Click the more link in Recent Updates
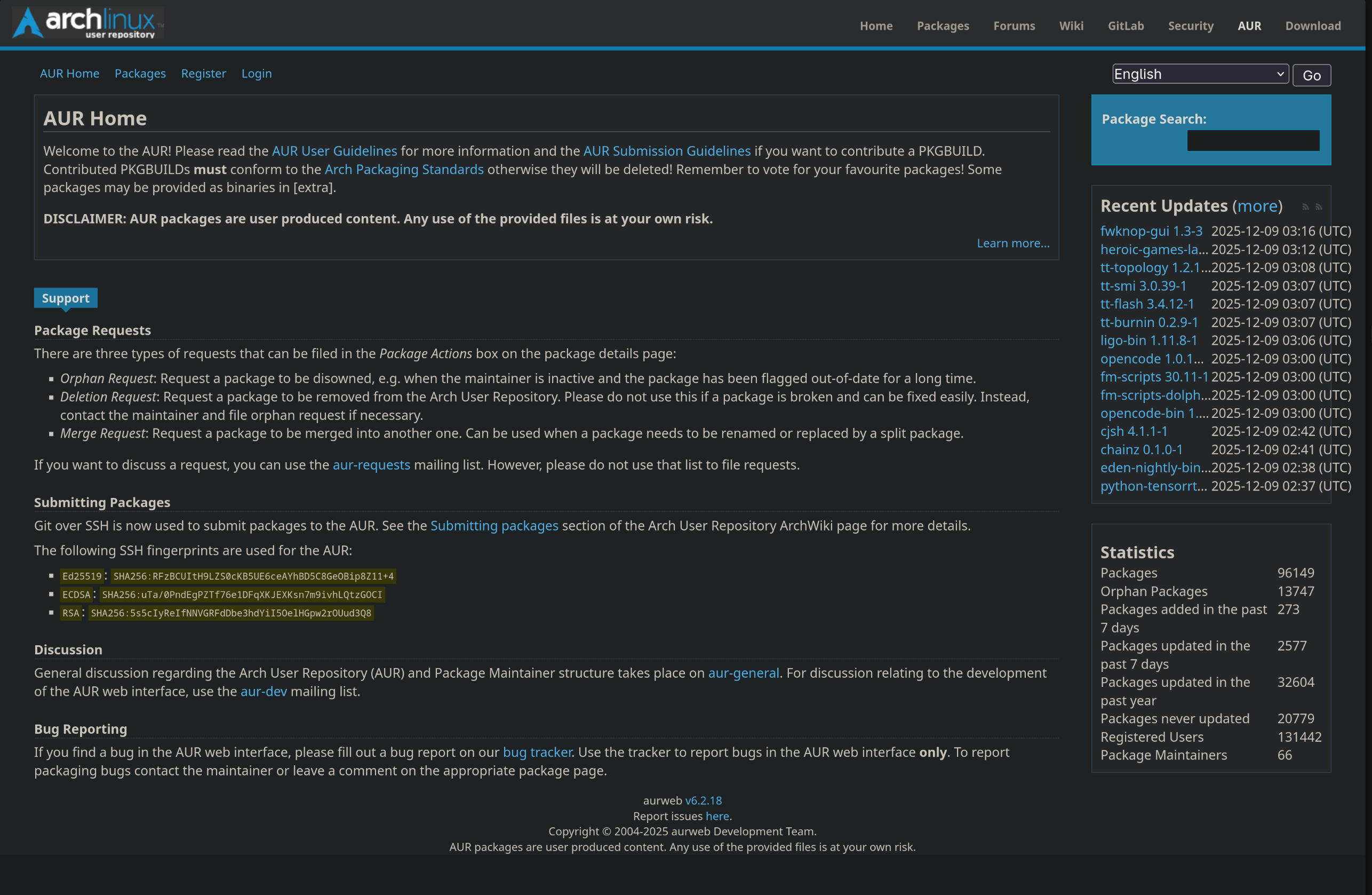 pos(1257,206)
